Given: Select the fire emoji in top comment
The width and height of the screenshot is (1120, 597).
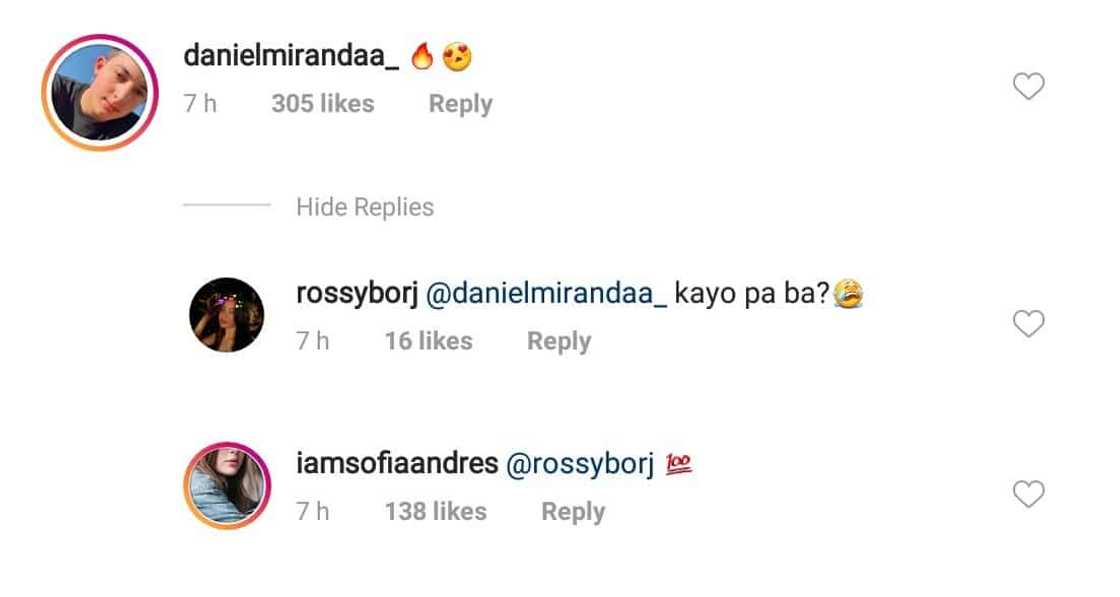Looking at the screenshot, I should pyautogui.click(x=422, y=56).
